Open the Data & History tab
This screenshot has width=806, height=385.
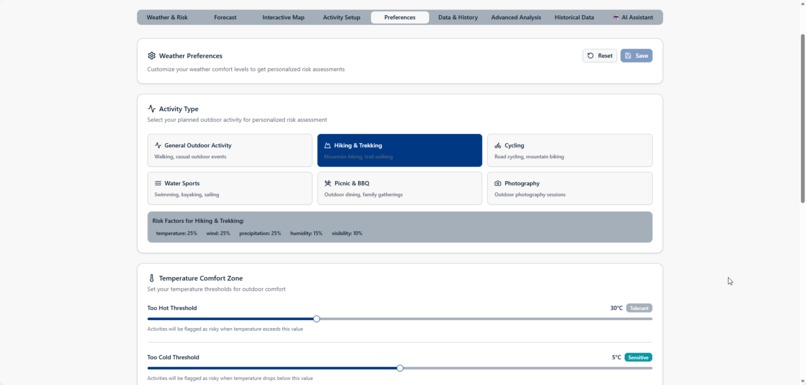458,17
